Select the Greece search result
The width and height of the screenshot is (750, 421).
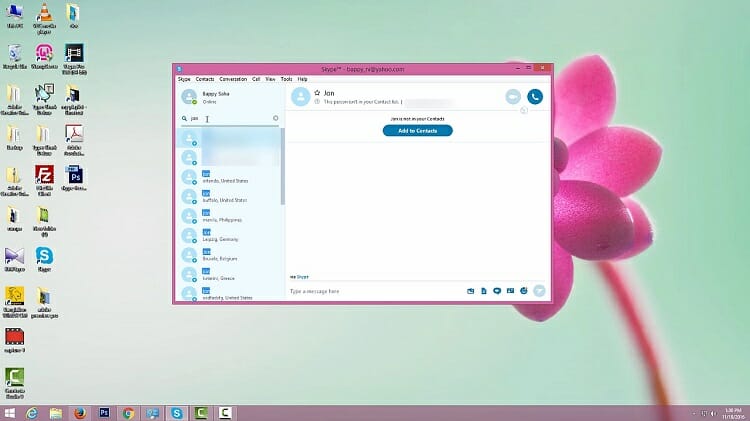point(229,275)
